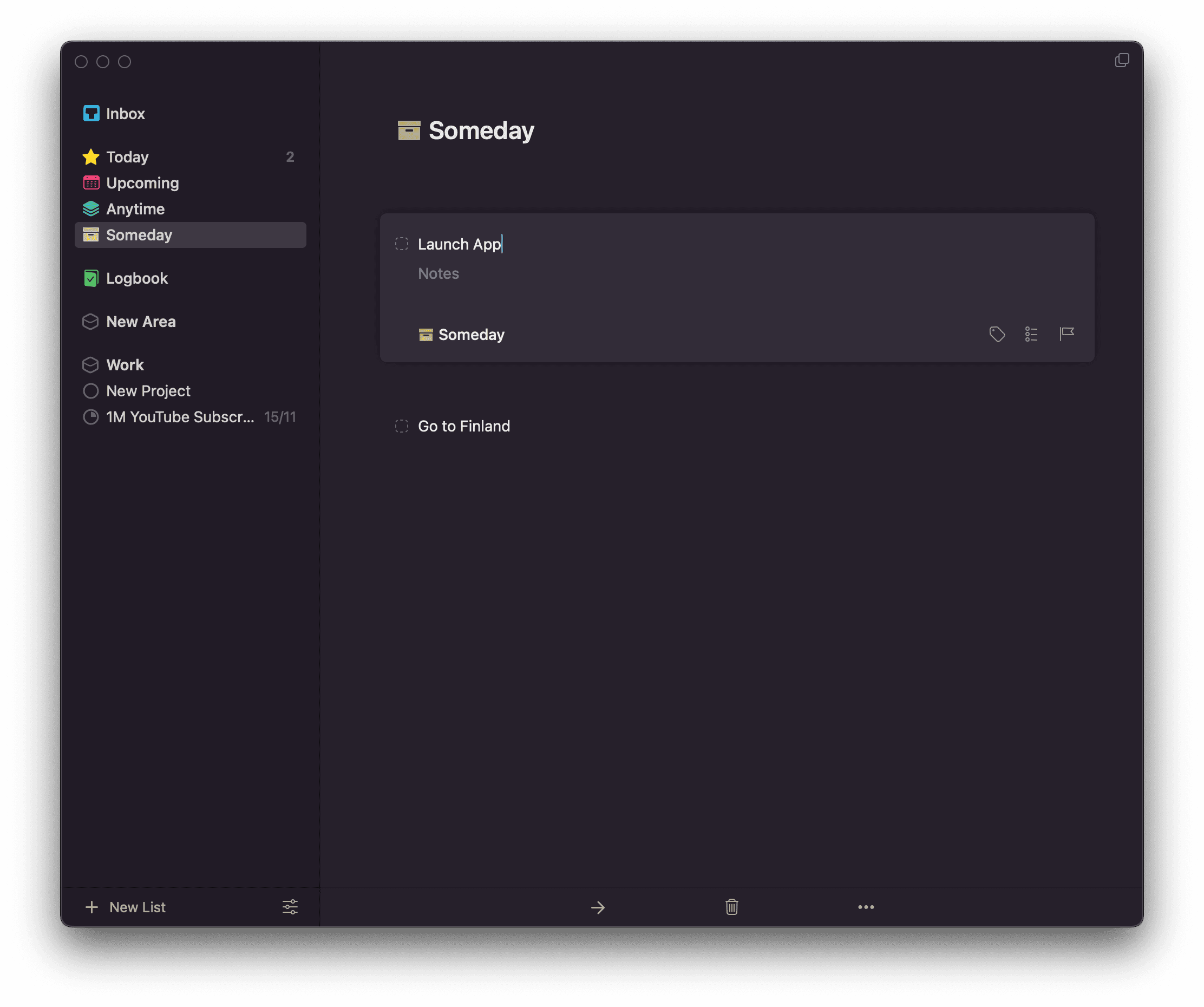Set a deadline with the flag icon
This screenshot has width=1204, height=1007.
1066,334
